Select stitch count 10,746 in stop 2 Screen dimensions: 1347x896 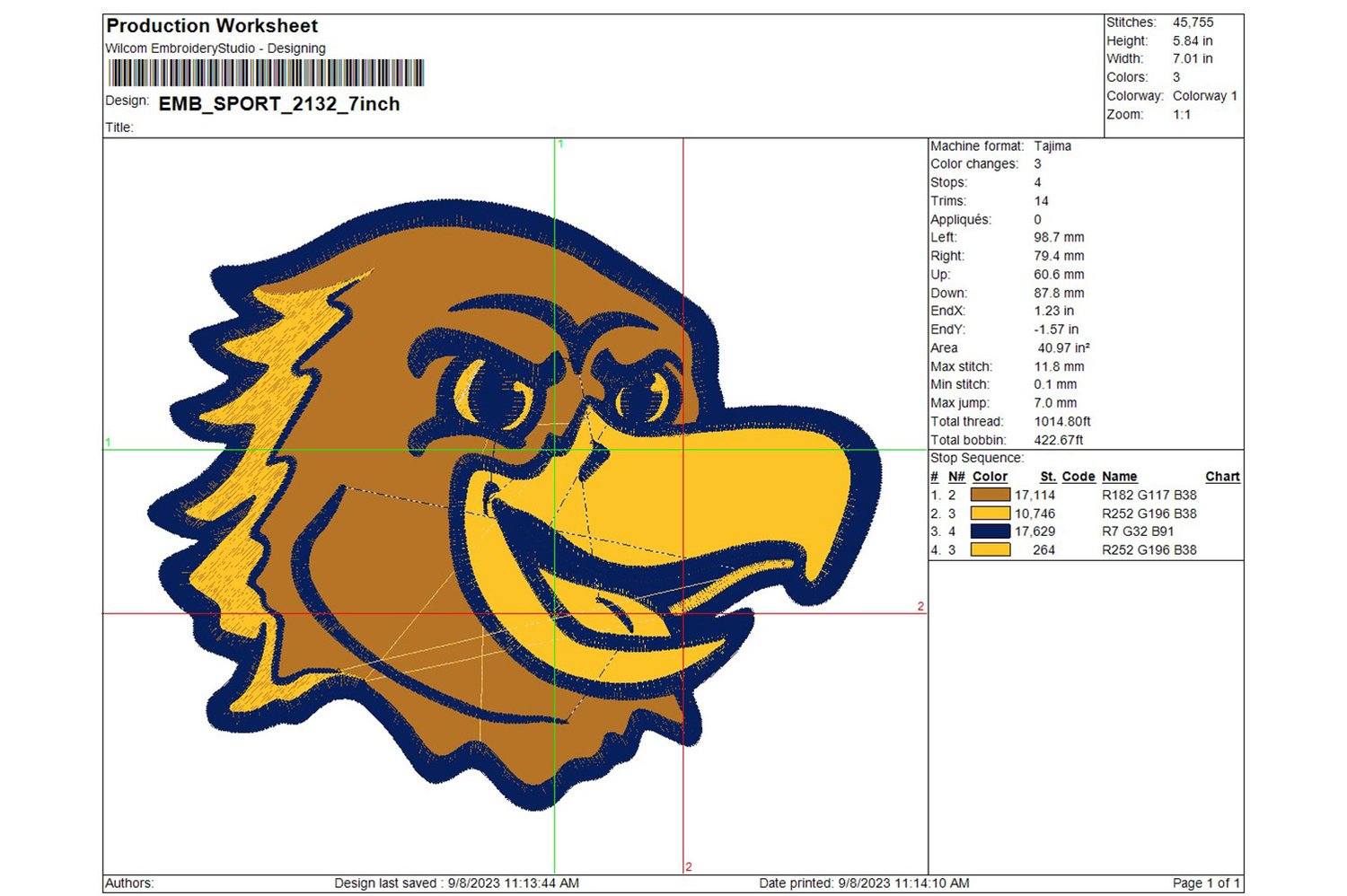[x=1034, y=514]
